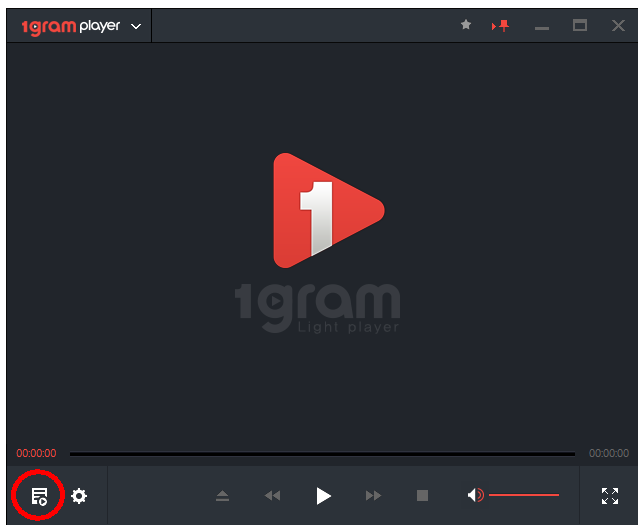644x526 pixels.
Task: Stop playback with the square button
Action: 422,496
